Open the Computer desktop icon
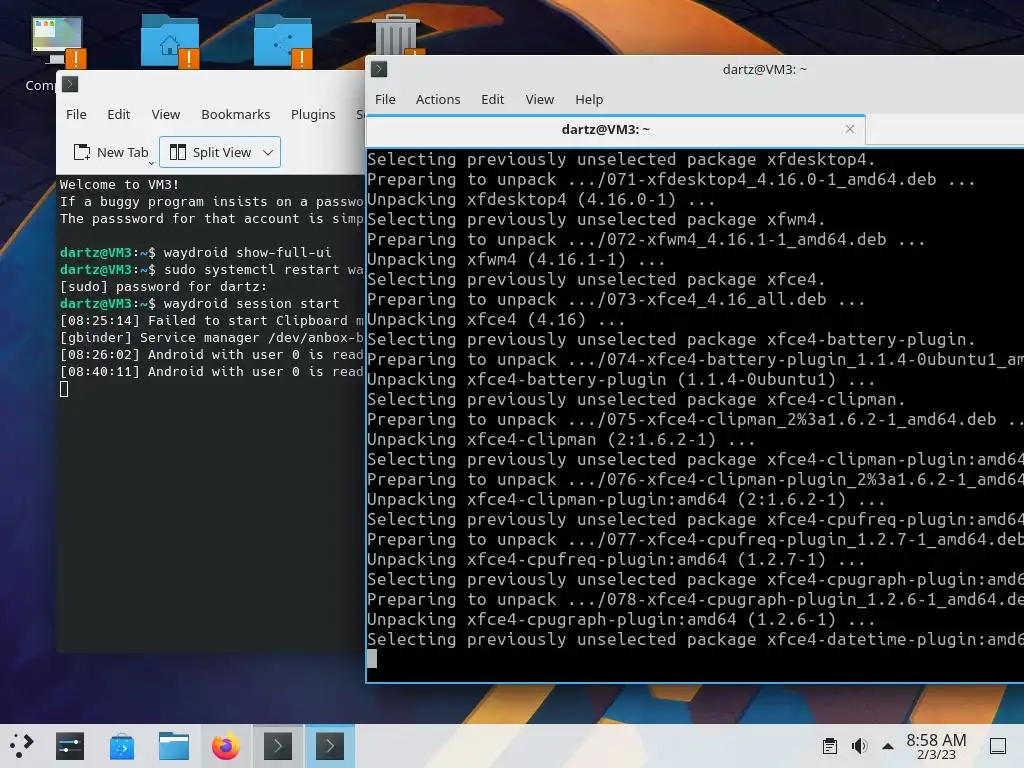This screenshot has height=768, width=1024. tap(57, 40)
